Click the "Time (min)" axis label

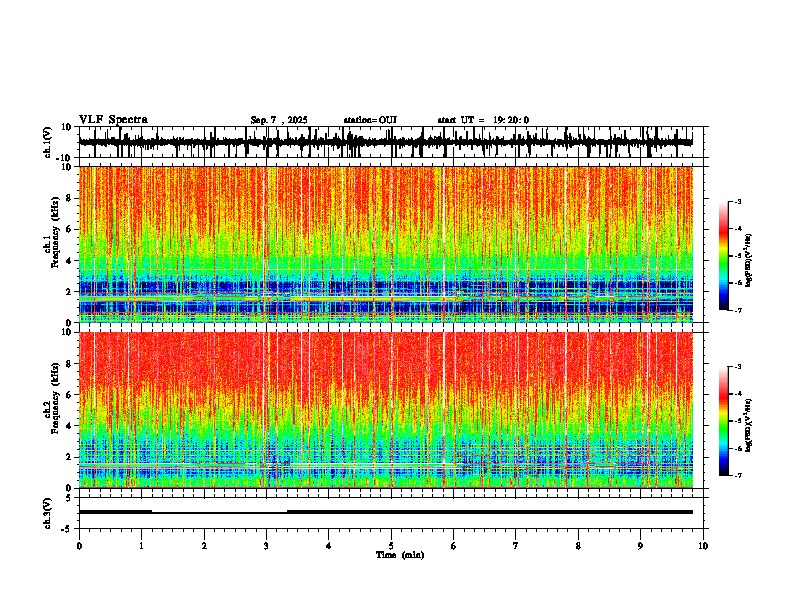tap(400, 555)
